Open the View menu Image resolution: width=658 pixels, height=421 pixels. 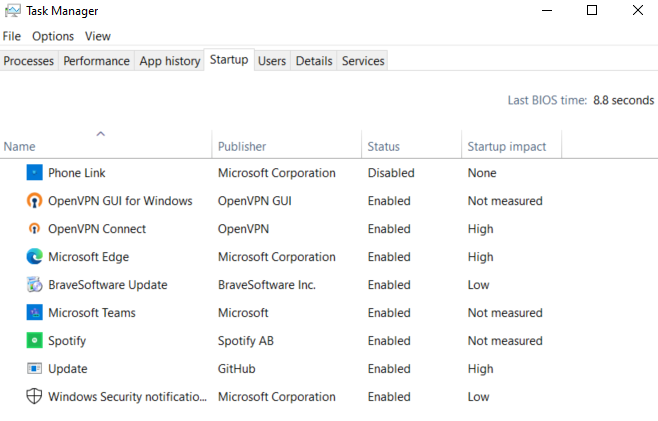(x=98, y=36)
